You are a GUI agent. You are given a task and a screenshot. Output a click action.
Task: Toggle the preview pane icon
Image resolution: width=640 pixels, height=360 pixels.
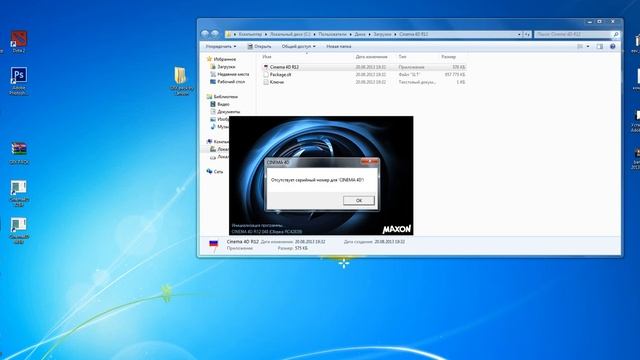point(600,47)
